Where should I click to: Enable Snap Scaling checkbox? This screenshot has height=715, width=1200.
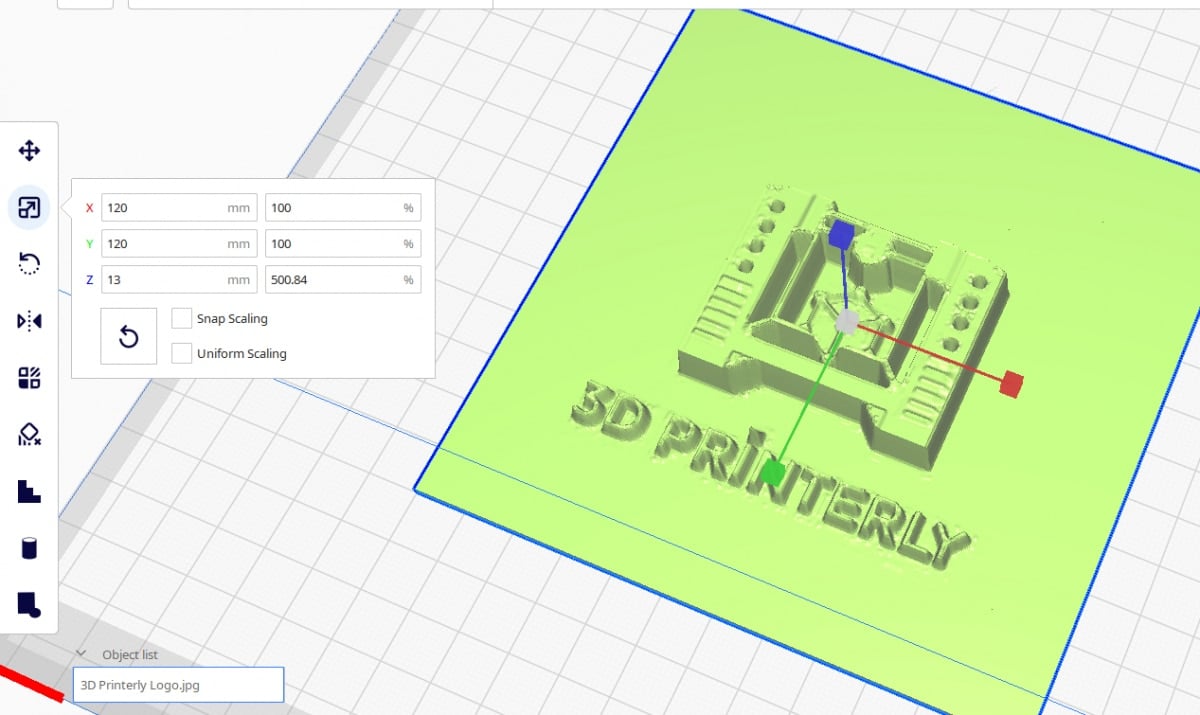(x=181, y=318)
